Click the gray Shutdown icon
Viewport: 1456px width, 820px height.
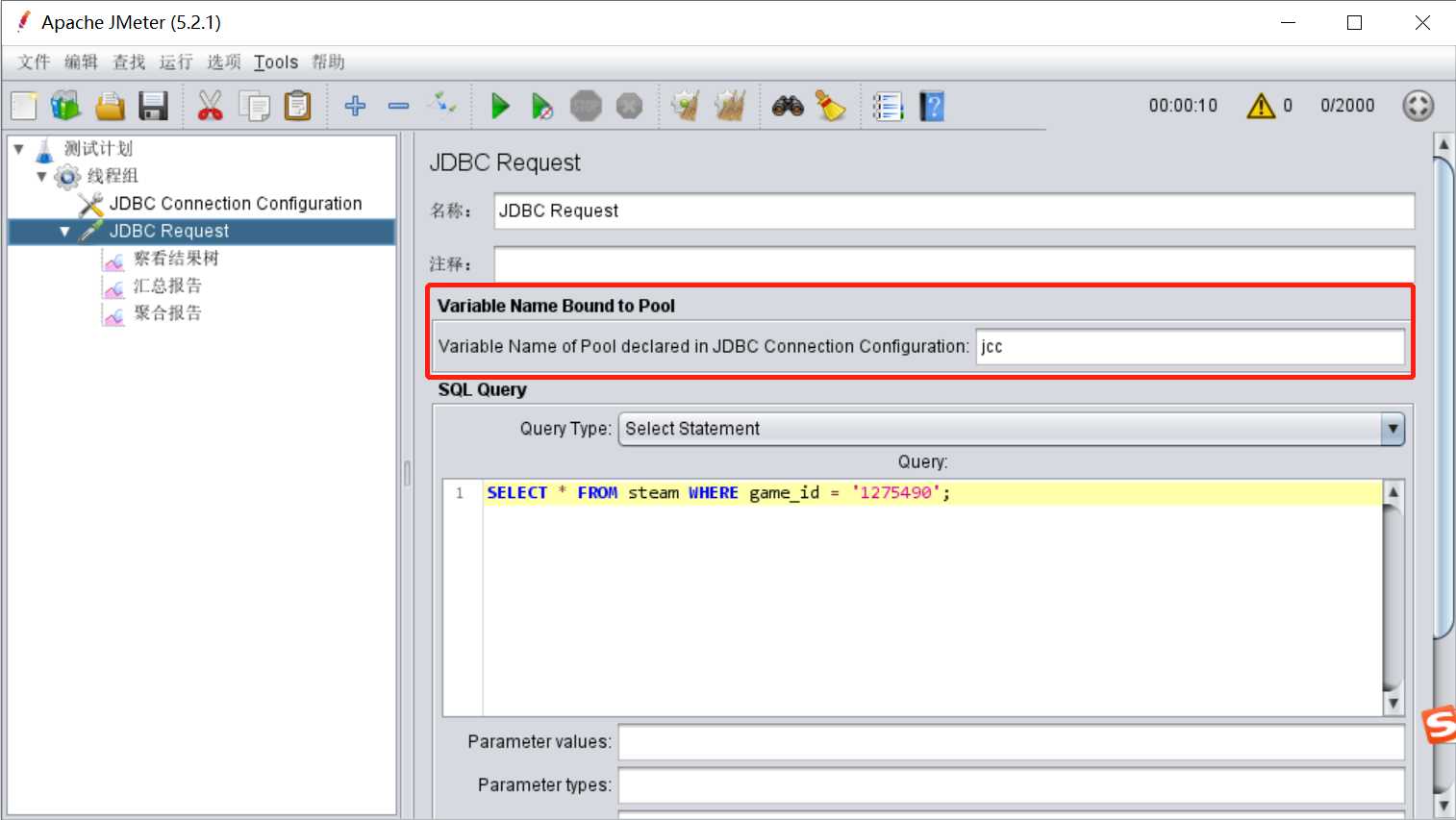tap(629, 106)
